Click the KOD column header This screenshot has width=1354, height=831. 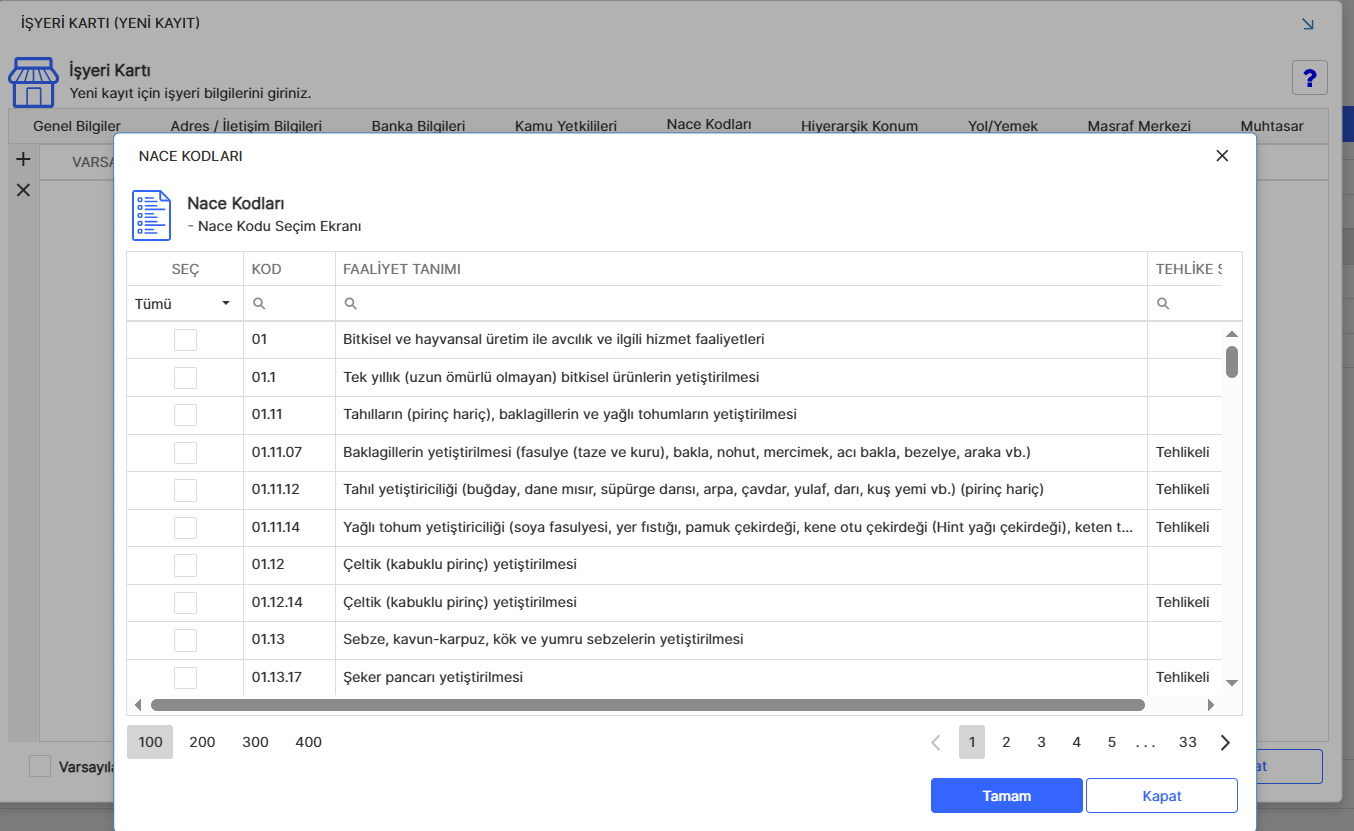pos(289,269)
